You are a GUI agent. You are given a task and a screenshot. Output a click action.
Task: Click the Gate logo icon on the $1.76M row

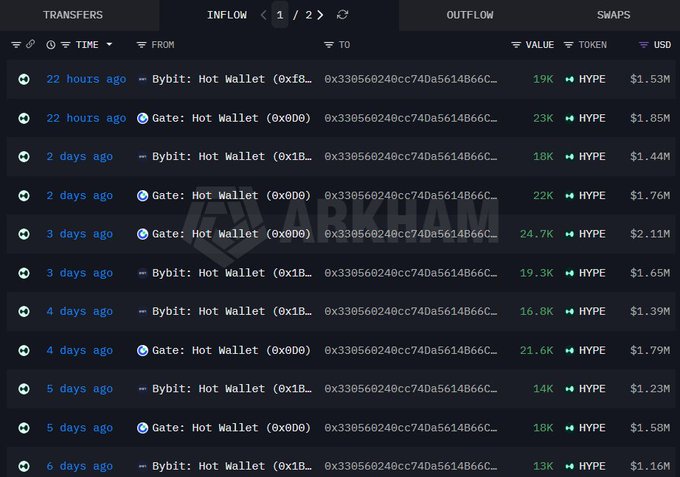[142, 196]
